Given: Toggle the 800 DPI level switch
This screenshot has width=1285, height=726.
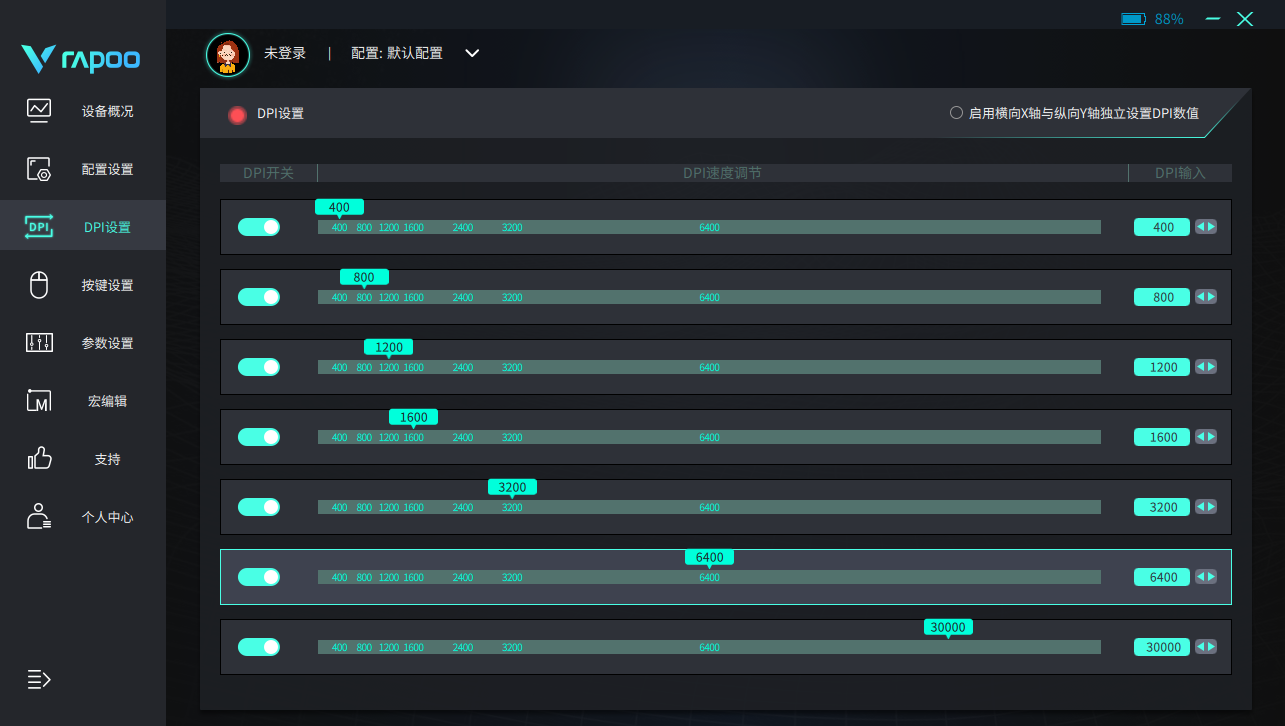Looking at the screenshot, I should click(x=259, y=297).
